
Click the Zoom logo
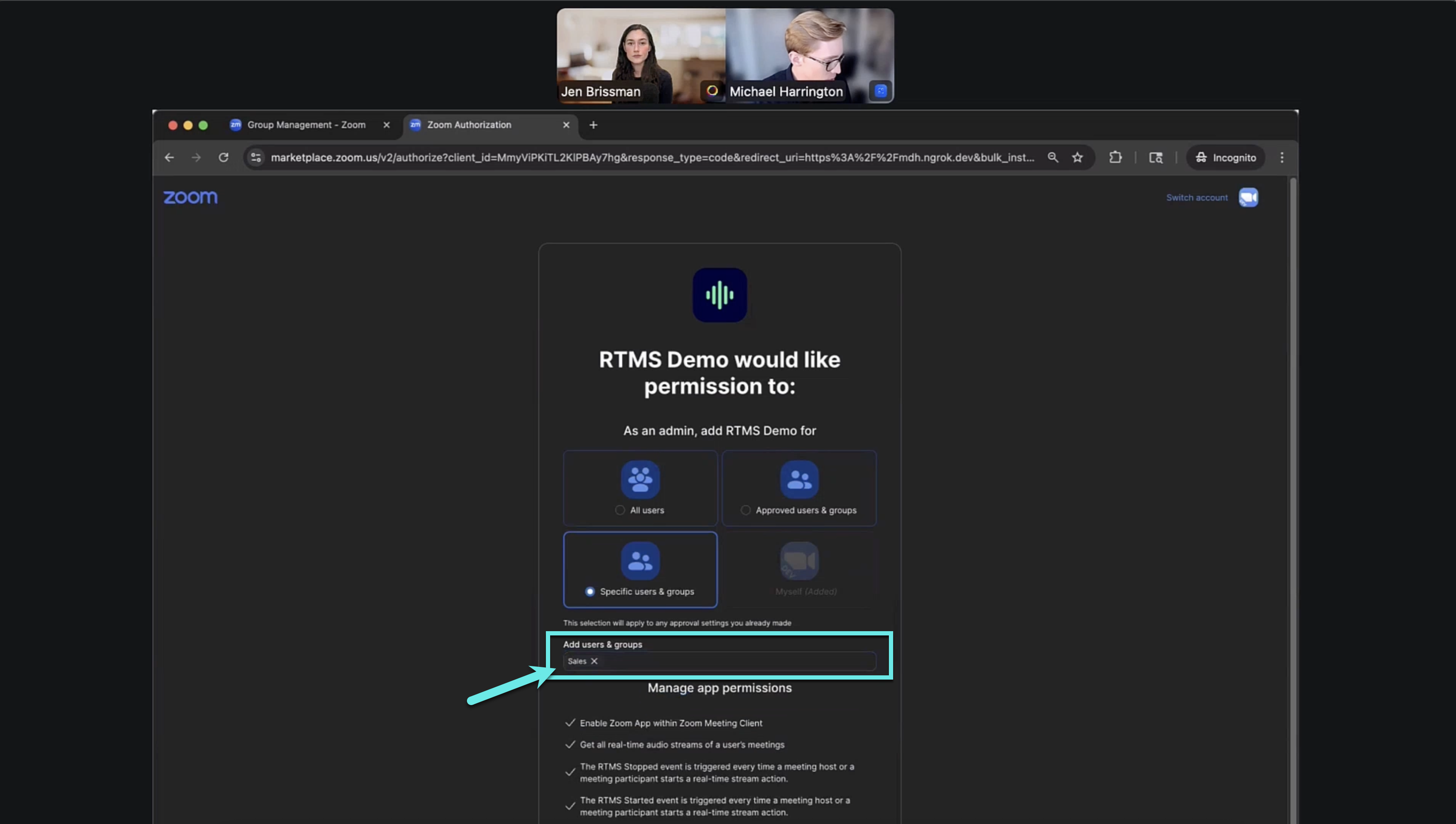[190, 198]
